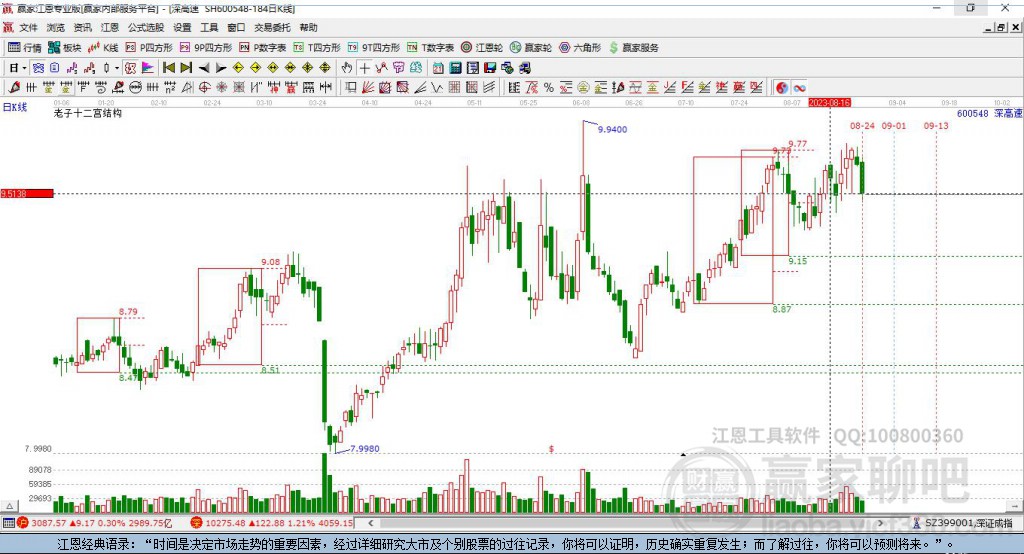1024x554 pixels.
Task: Open the 板块 sectors view
Action: tap(65, 48)
